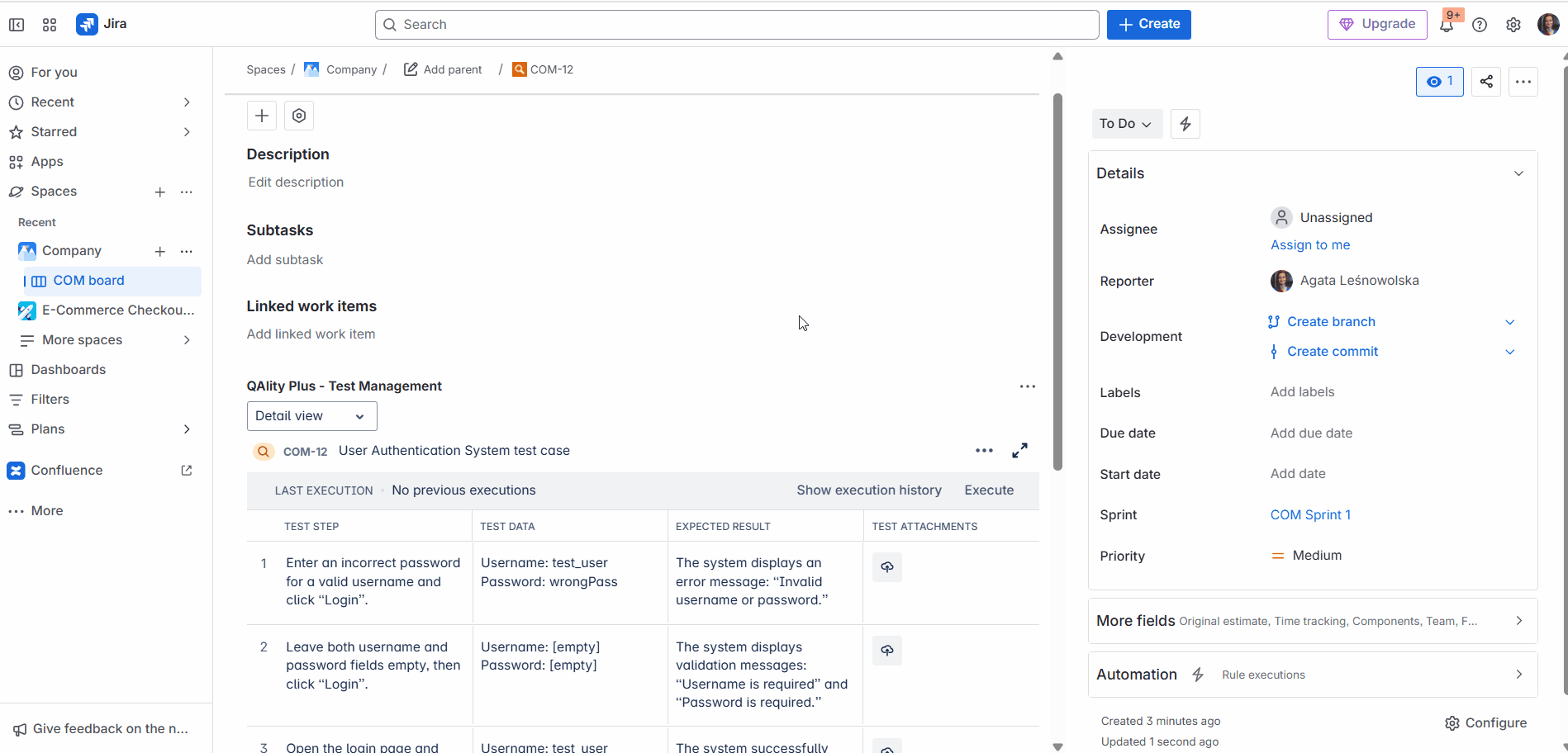The width and height of the screenshot is (1568, 753).
Task: Open the work item actions ellipsis menu
Action: pyautogui.click(x=1523, y=82)
